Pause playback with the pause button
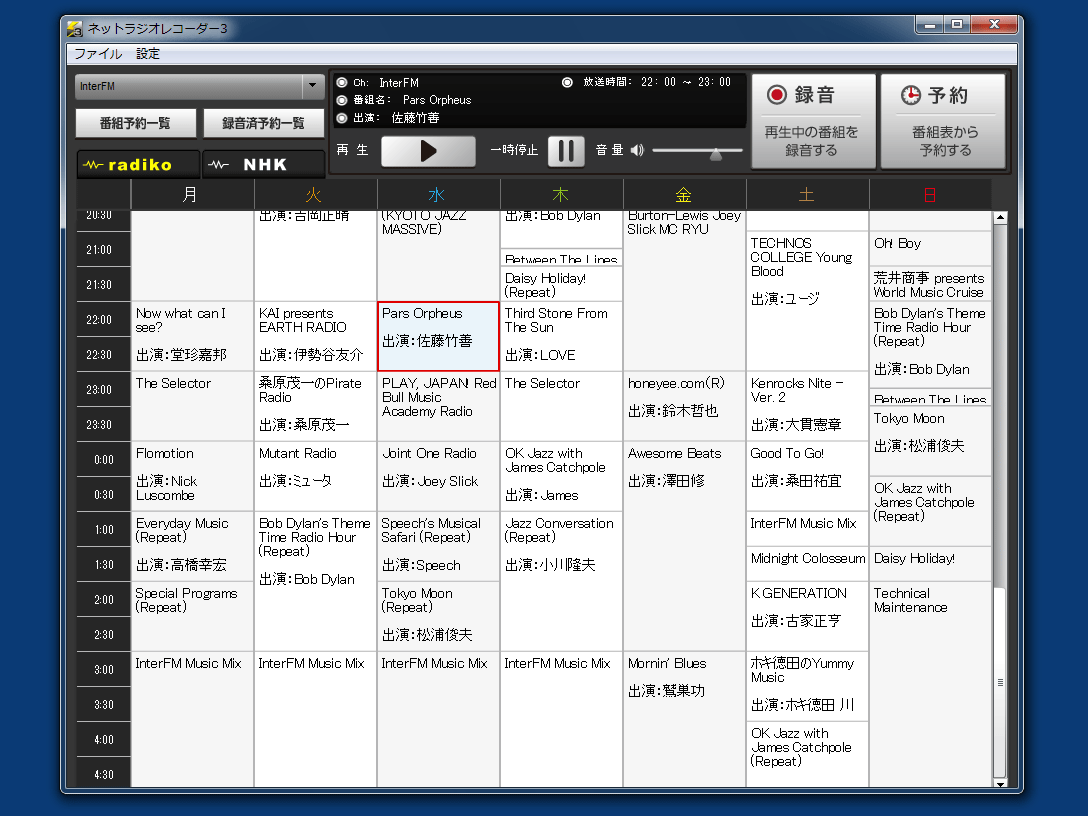The image size is (1088, 816). [566, 151]
